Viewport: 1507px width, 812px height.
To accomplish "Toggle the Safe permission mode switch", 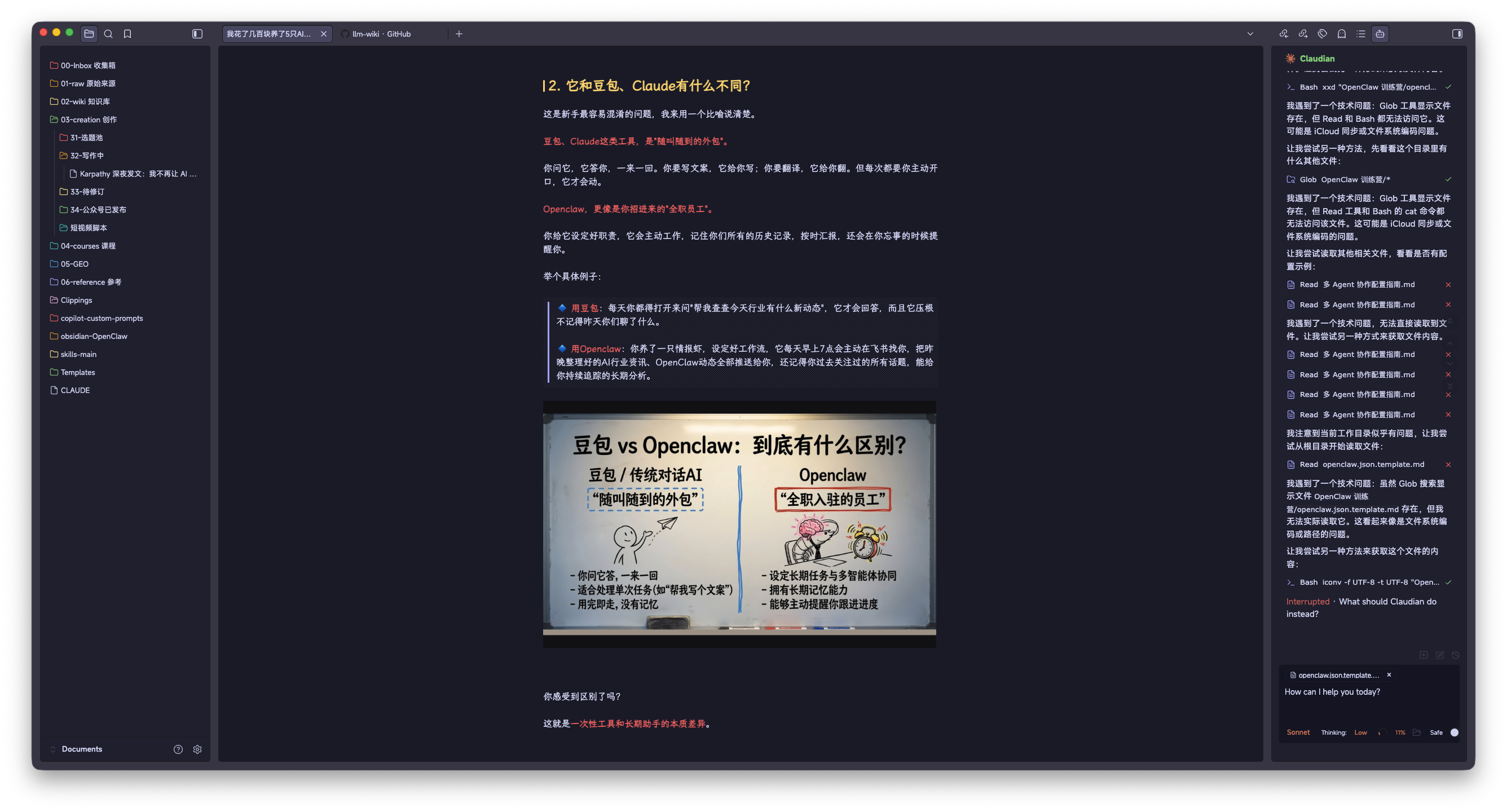I will (x=1455, y=733).
